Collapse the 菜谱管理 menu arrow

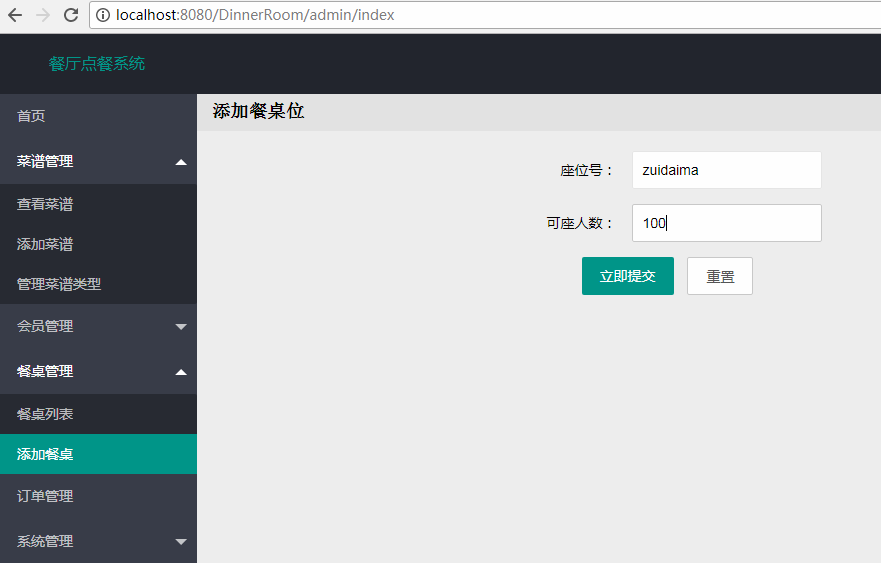point(181,162)
